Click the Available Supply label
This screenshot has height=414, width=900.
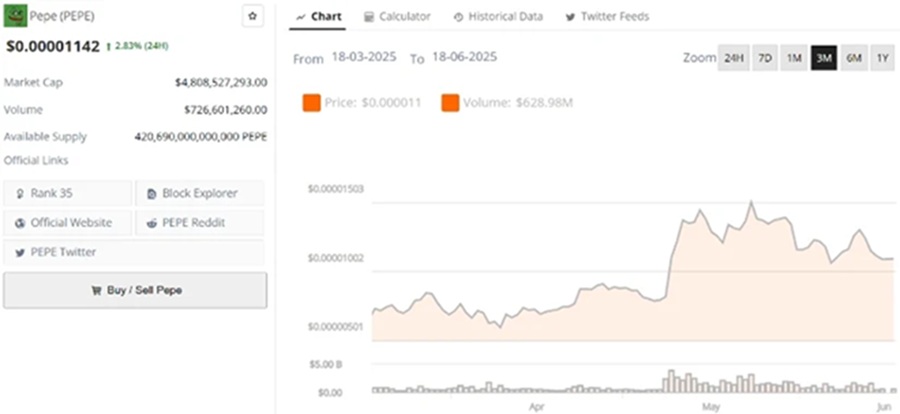tap(45, 137)
